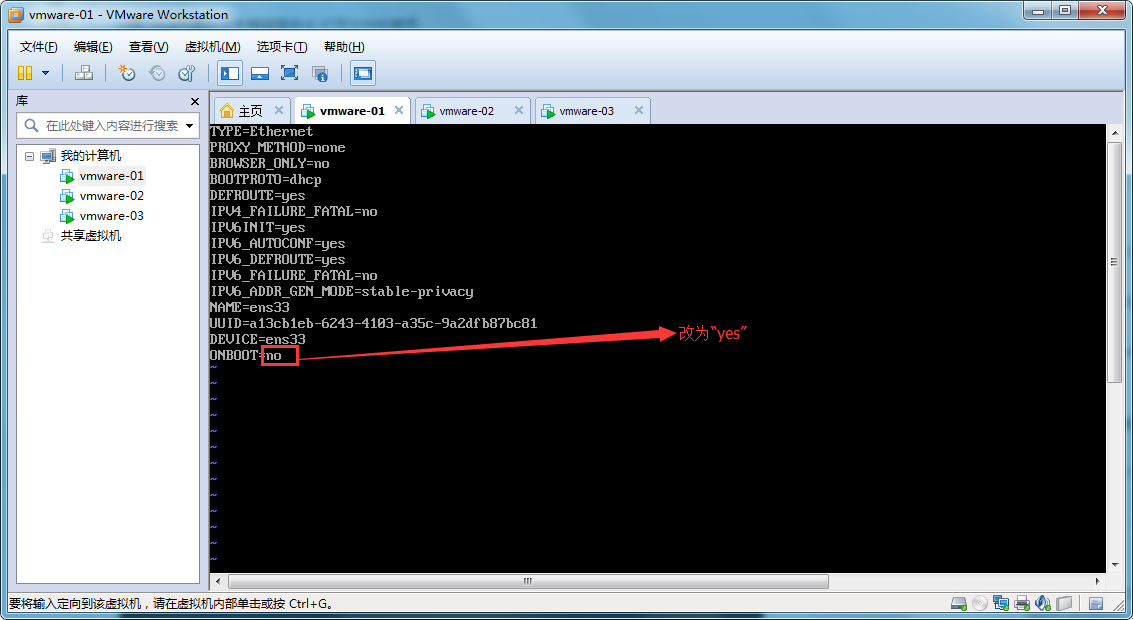Select vmware-03 in the library tree
The height and width of the screenshot is (620, 1133).
click(x=112, y=216)
